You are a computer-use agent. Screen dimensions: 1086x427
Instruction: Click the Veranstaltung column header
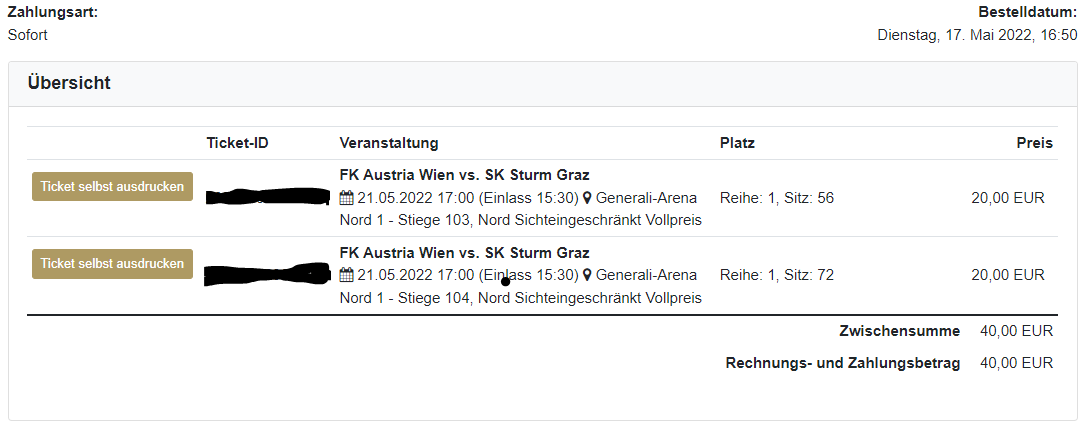point(389,143)
